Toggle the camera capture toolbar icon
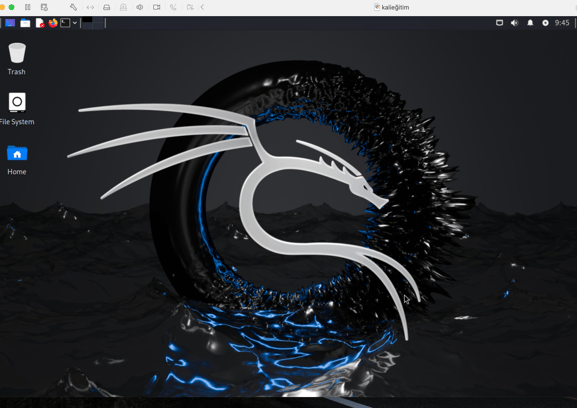Viewport: 577px width, 408px height. pos(156,7)
